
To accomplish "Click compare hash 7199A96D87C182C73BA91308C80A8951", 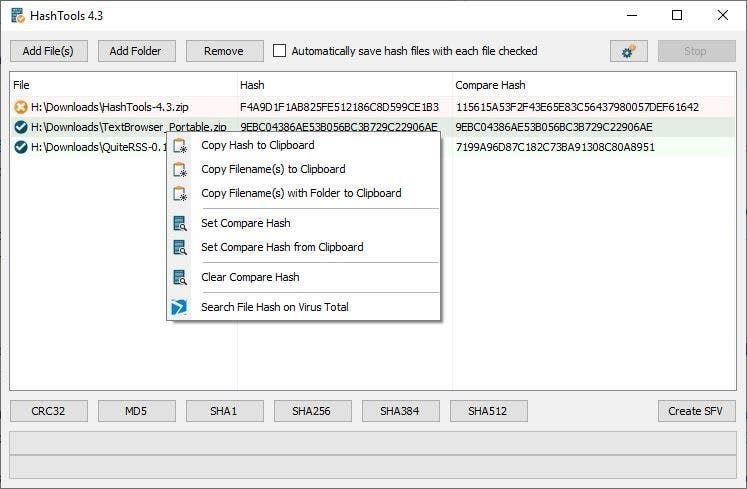I will (555, 147).
